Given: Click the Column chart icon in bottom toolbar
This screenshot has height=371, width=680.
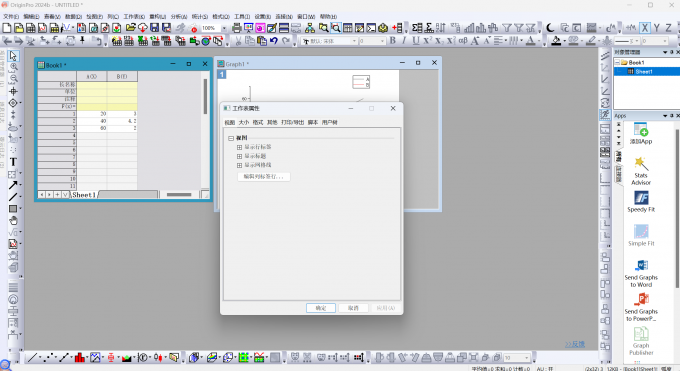Looking at the screenshot, I should (x=79, y=358).
